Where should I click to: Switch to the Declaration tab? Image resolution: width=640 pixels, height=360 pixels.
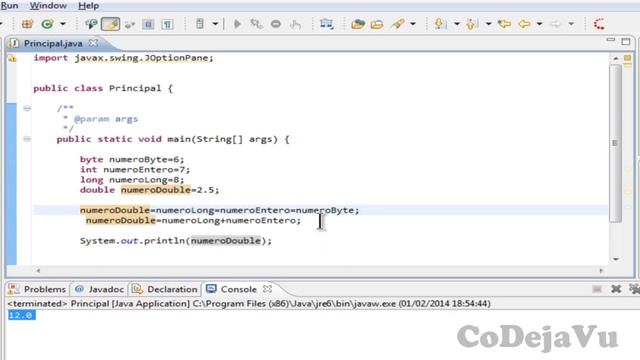tap(165, 289)
